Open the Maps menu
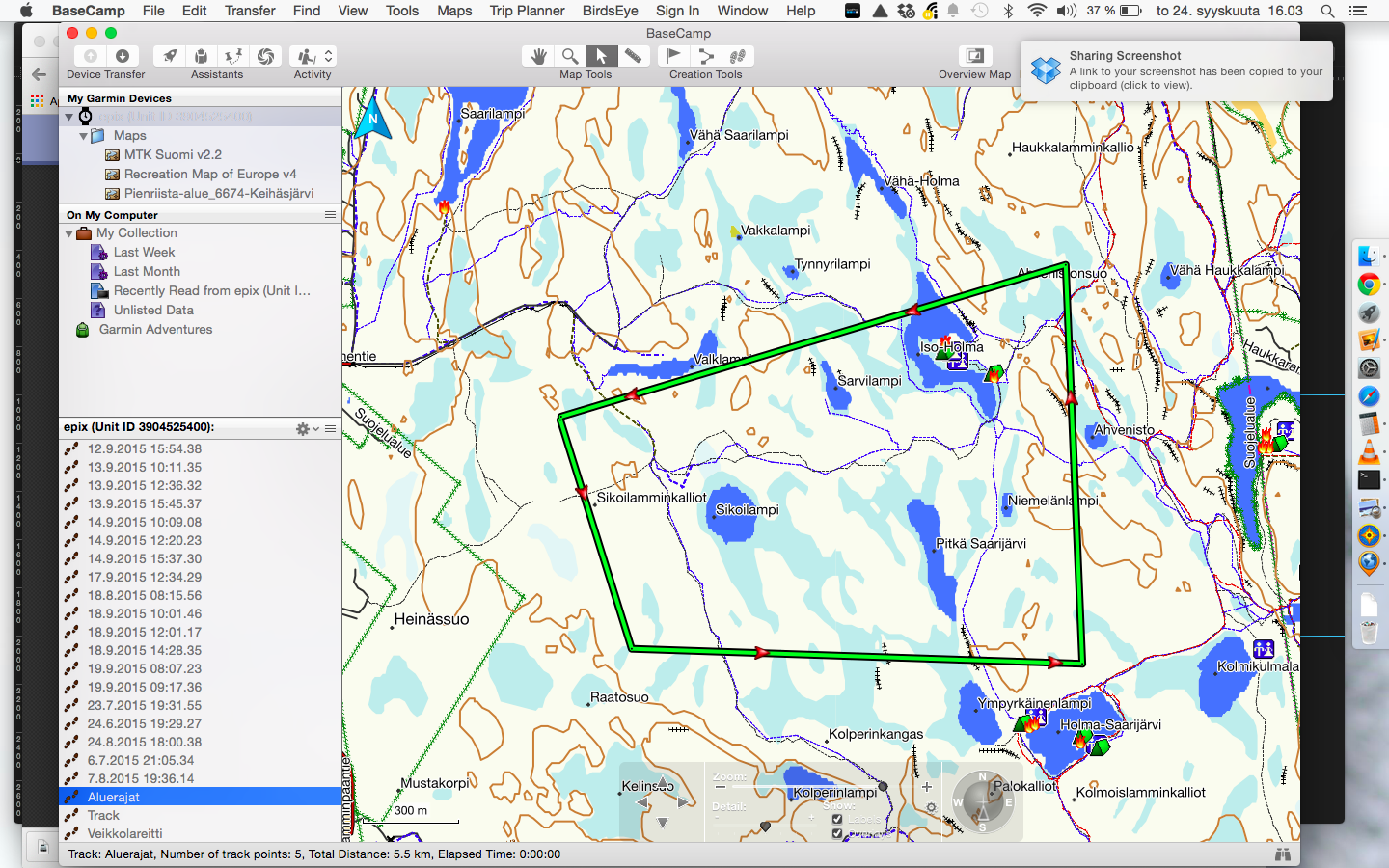 454,11
